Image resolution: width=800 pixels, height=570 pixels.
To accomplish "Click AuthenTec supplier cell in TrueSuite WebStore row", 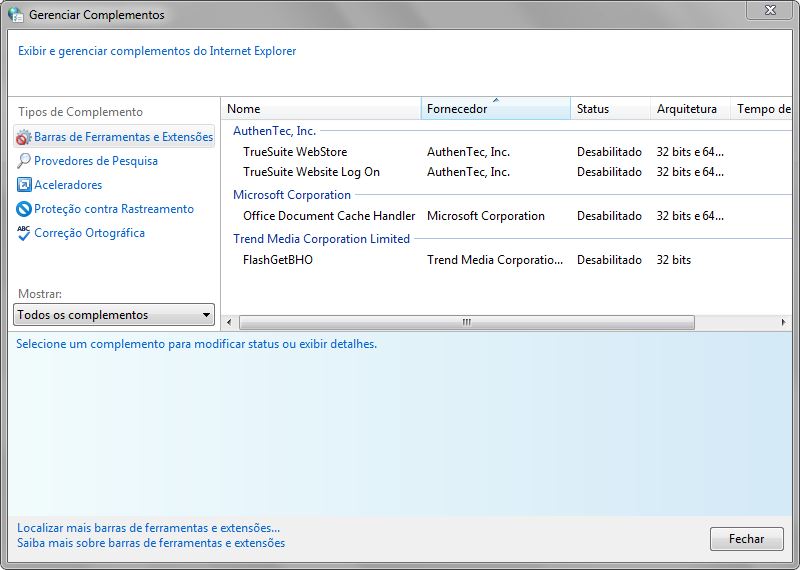I will (x=468, y=152).
